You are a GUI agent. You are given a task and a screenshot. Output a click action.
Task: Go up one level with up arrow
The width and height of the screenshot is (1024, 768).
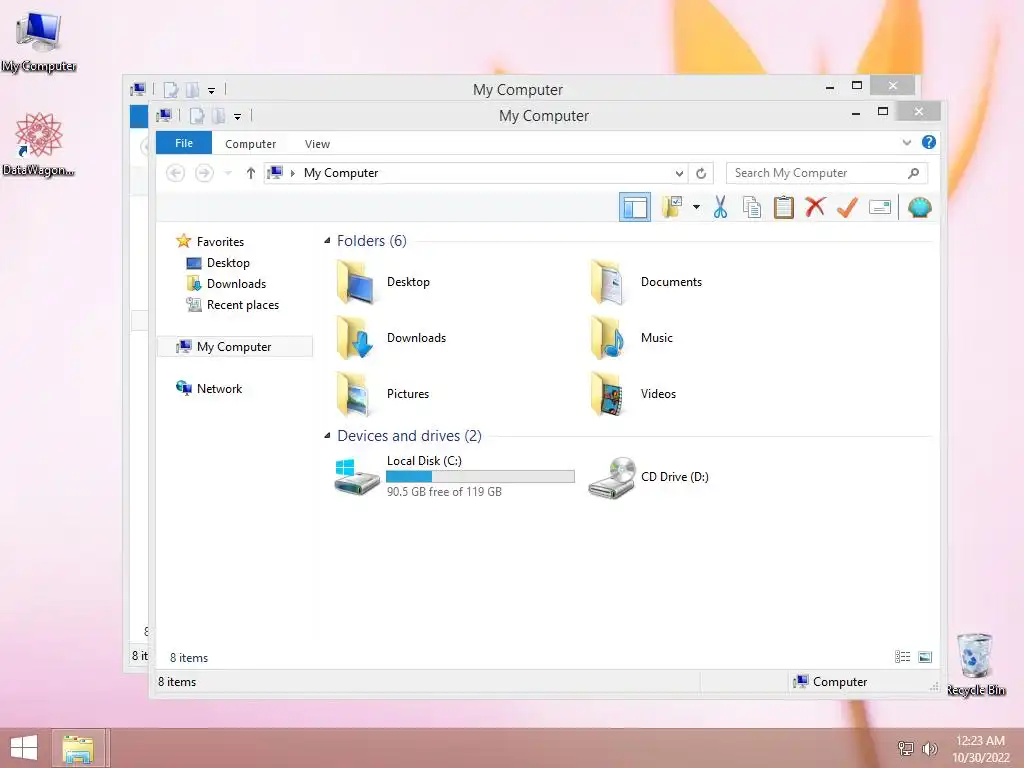[x=251, y=173]
